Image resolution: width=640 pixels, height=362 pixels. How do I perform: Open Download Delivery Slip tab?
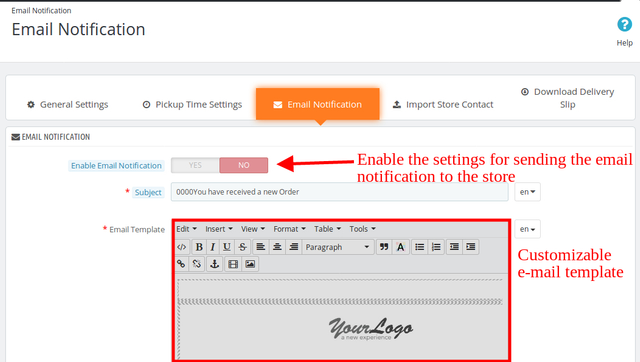click(568, 98)
